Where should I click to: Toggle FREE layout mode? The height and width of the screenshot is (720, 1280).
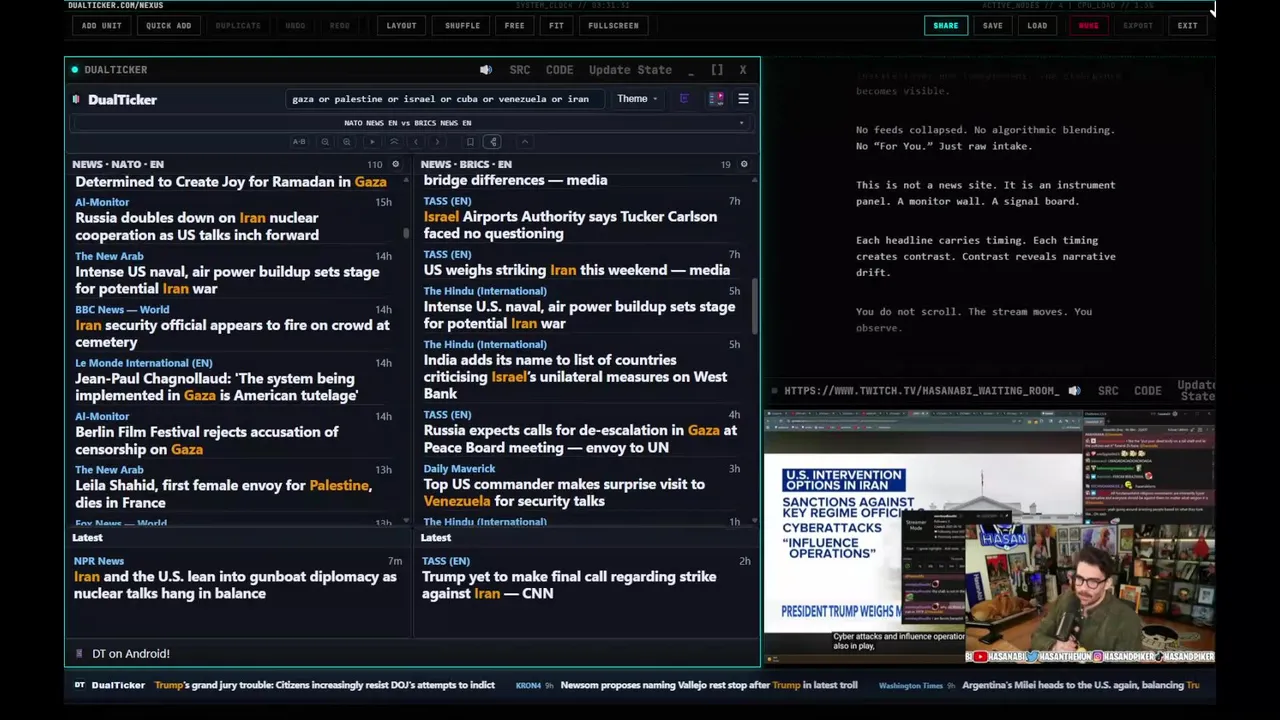515,25
